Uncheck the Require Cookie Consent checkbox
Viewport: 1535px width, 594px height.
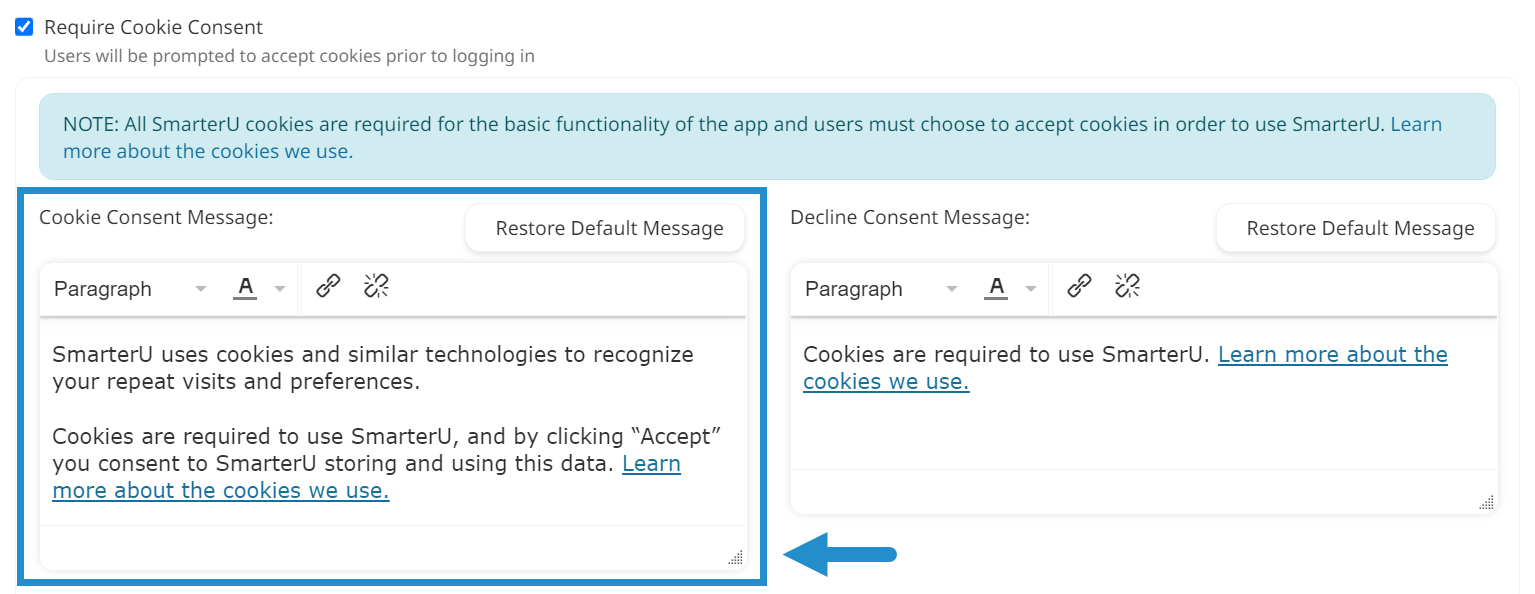pos(24,26)
